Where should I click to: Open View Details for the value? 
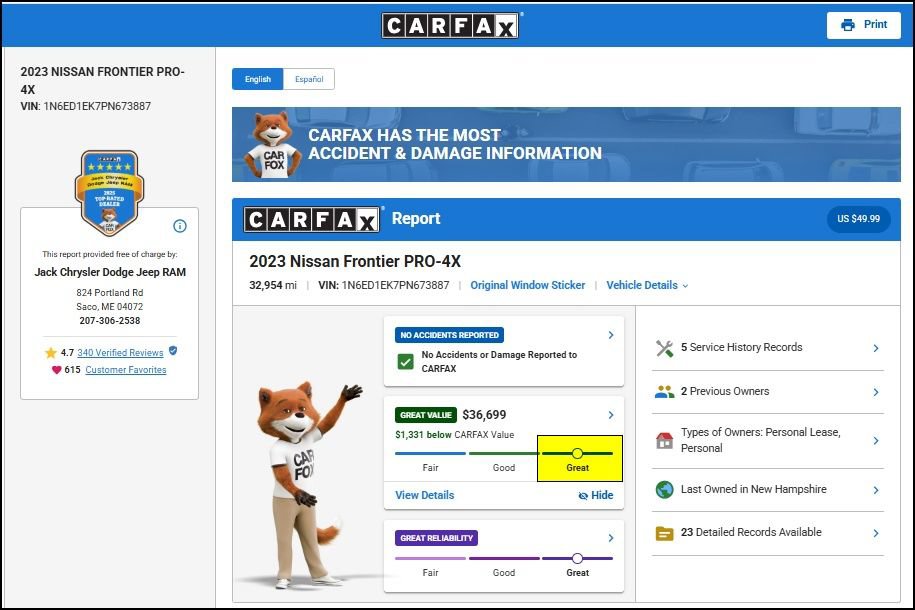[x=424, y=495]
